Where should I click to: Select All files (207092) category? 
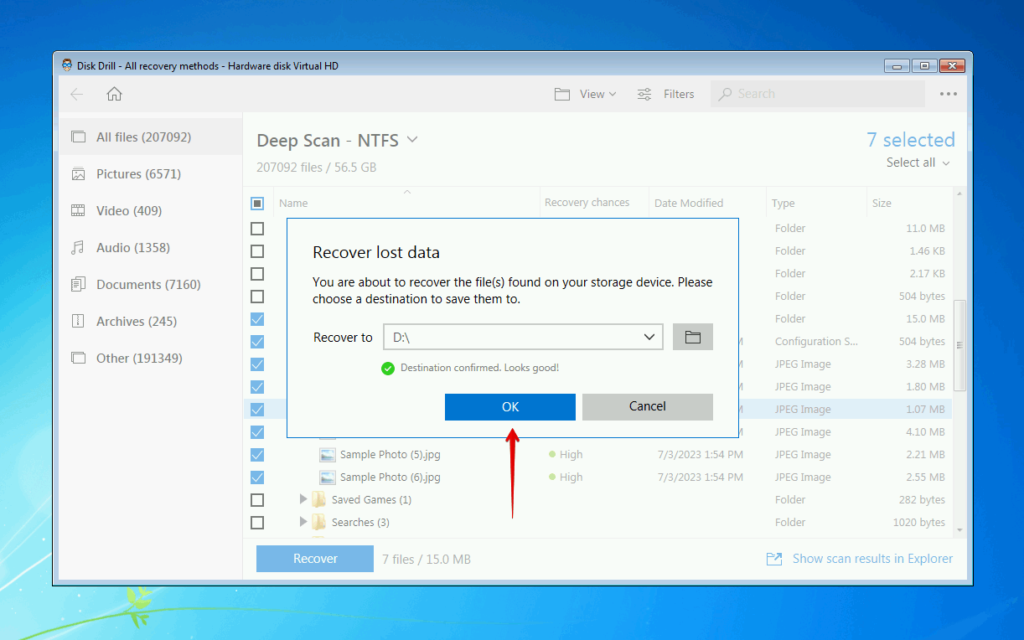[x=151, y=137]
